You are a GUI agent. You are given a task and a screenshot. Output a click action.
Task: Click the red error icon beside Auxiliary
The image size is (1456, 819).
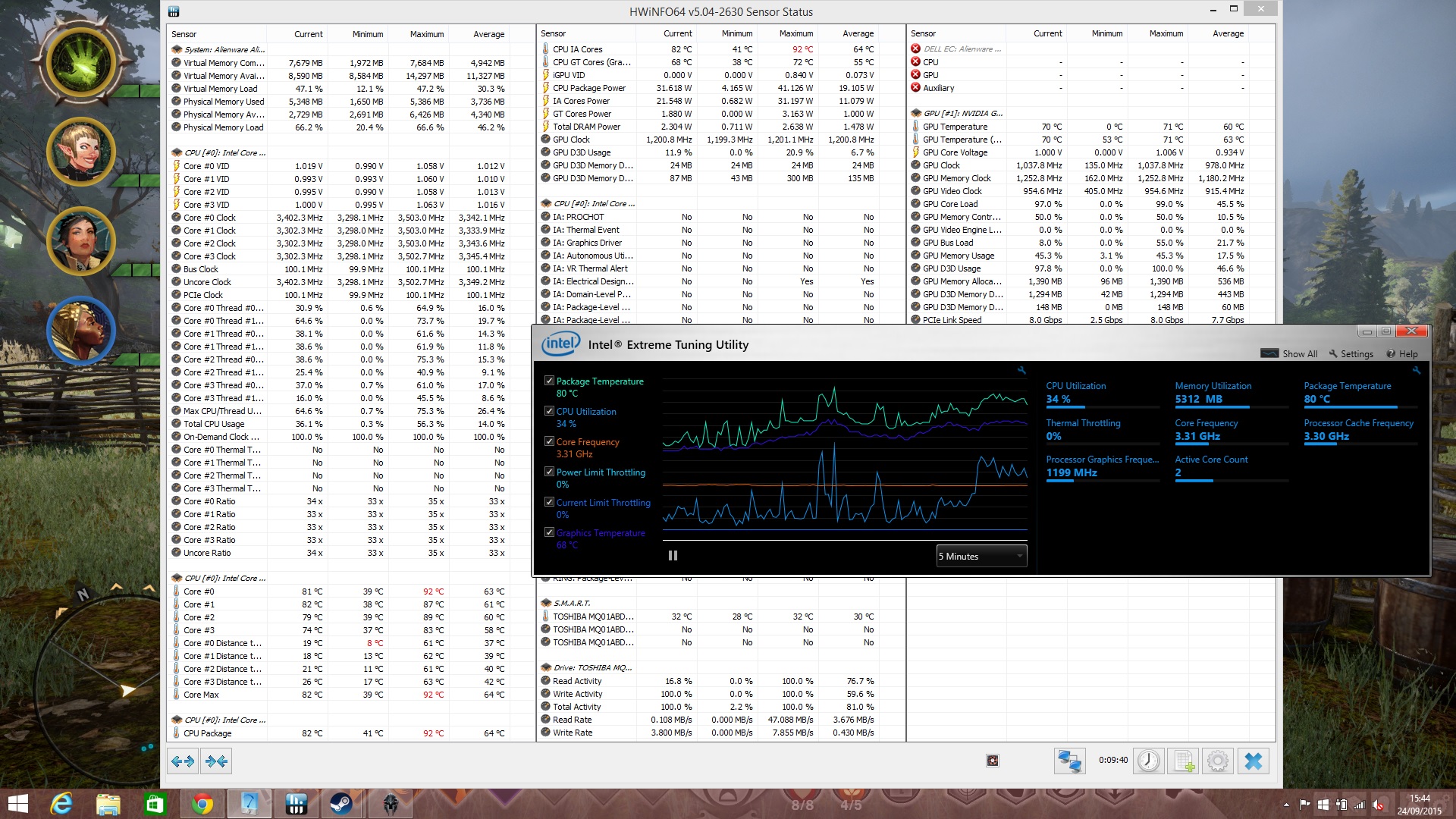pyautogui.click(x=915, y=88)
